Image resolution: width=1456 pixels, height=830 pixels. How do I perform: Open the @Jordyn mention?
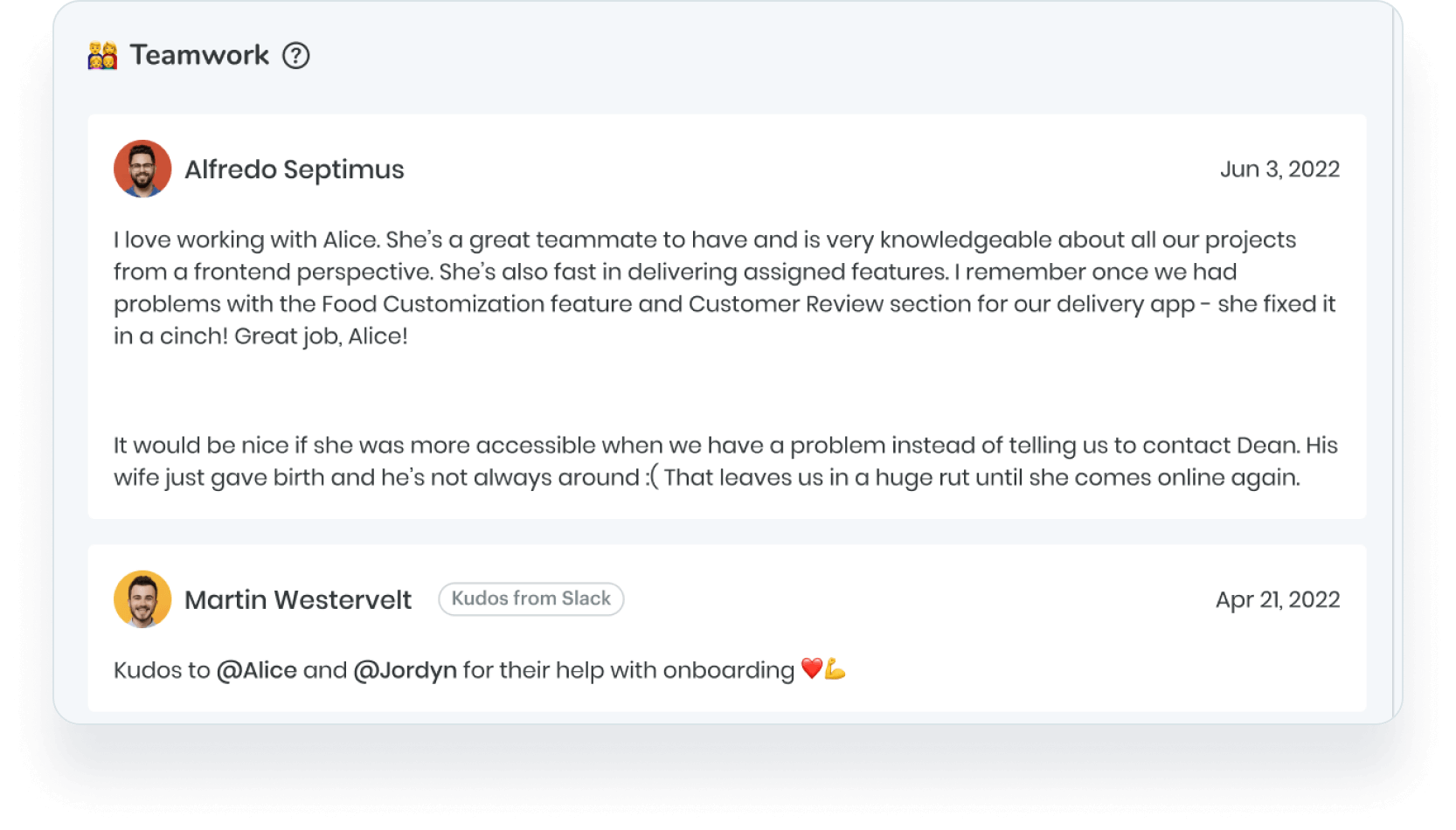point(405,670)
